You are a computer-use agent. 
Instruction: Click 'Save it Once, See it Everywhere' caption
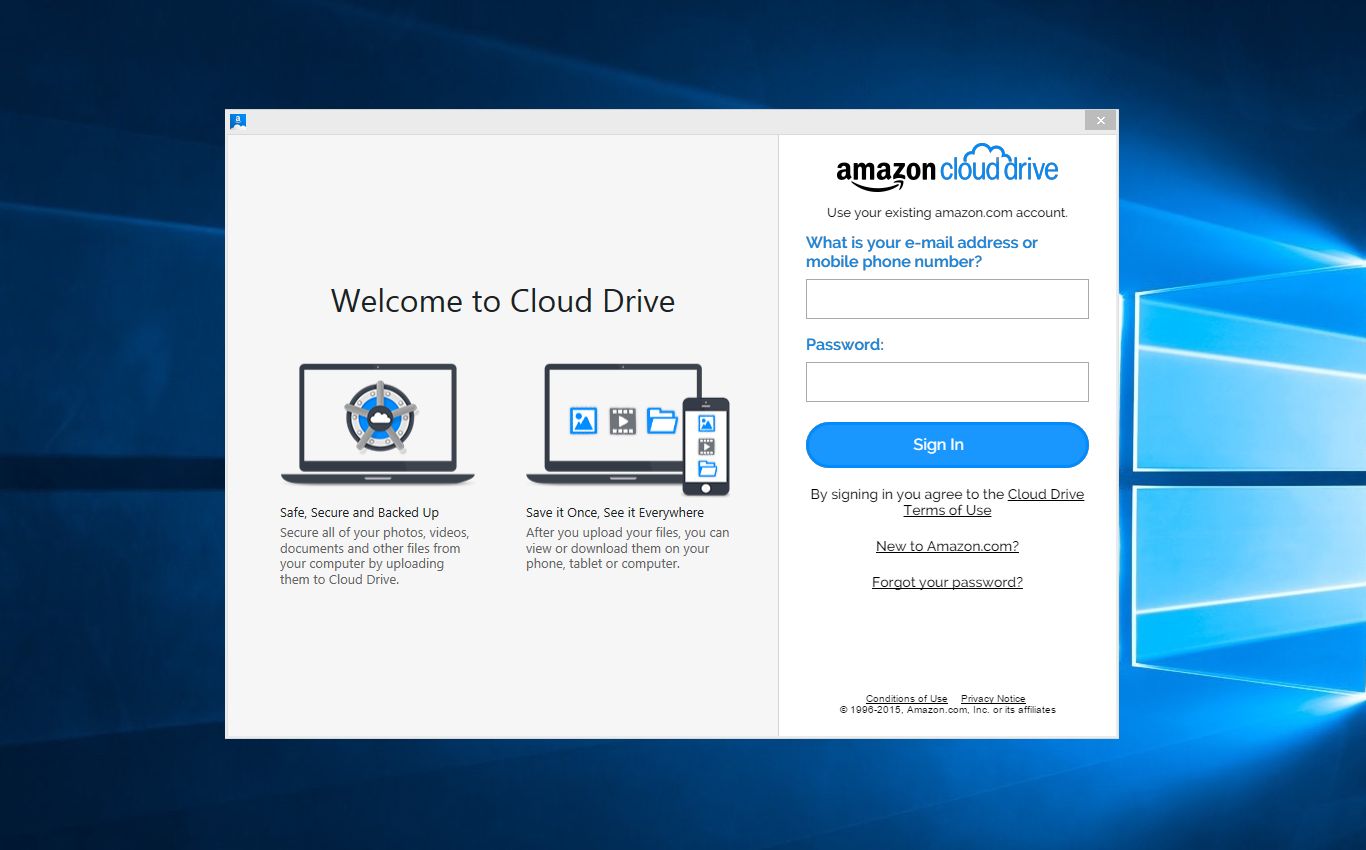click(615, 513)
